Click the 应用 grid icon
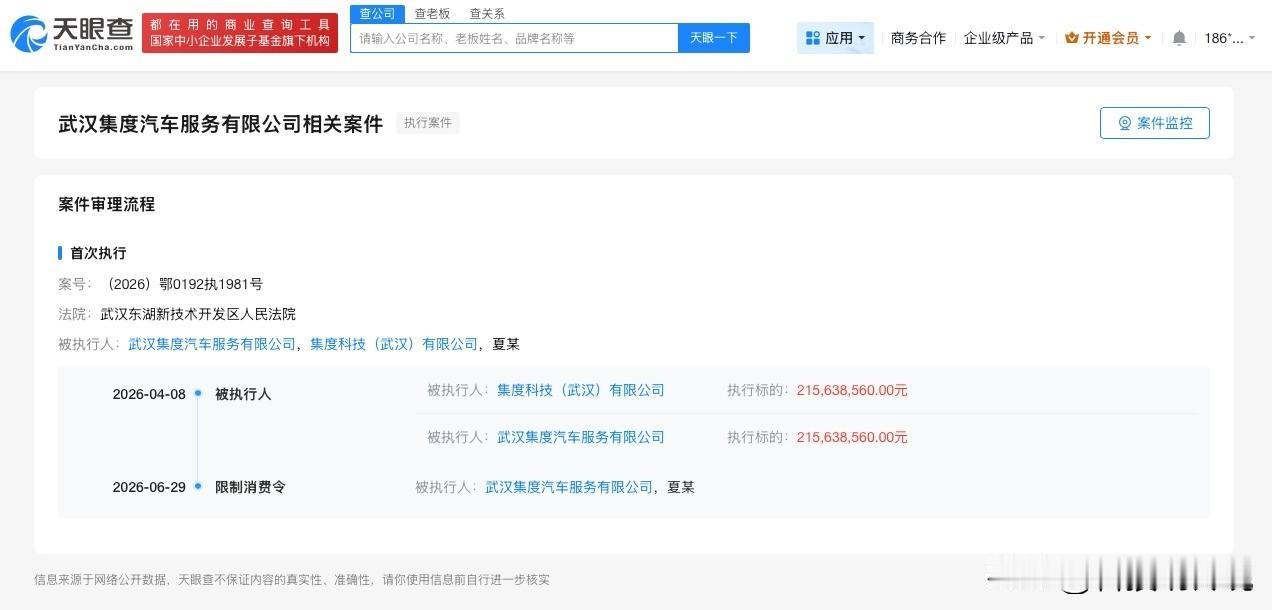Screen dimensions: 1272x610 pos(812,38)
